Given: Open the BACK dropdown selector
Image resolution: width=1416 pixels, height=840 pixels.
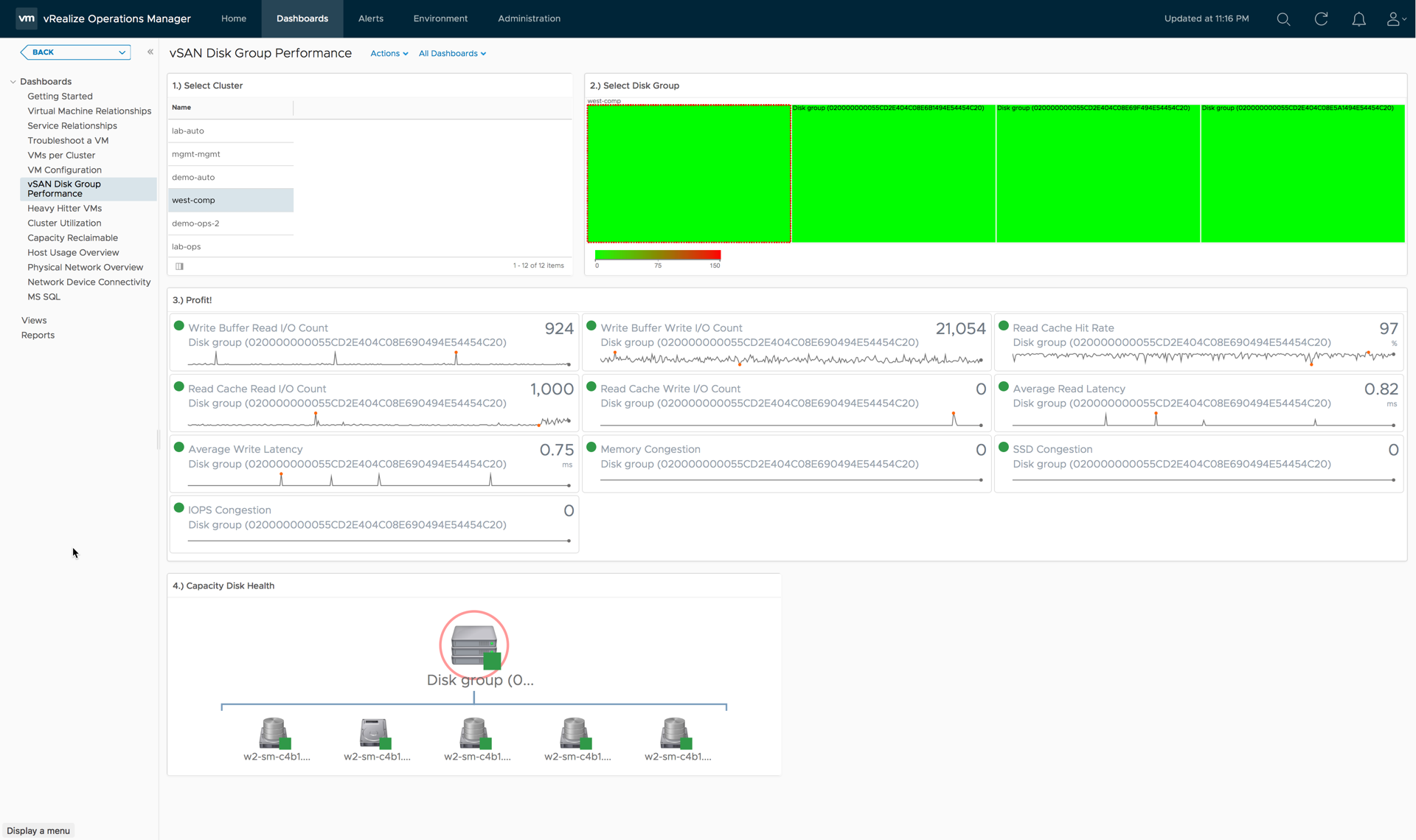Looking at the screenshot, I should pyautogui.click(x=76, y=52).
